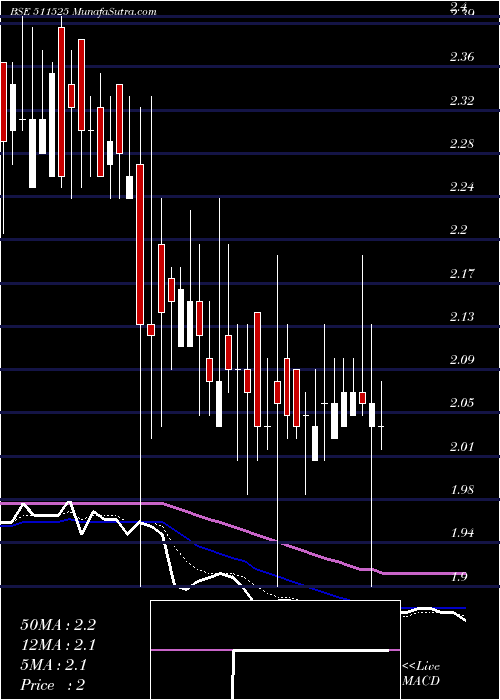This screenshot has width=500, height=700.
Task: Click the 1.9 price axis label
Action: [460, 578]
